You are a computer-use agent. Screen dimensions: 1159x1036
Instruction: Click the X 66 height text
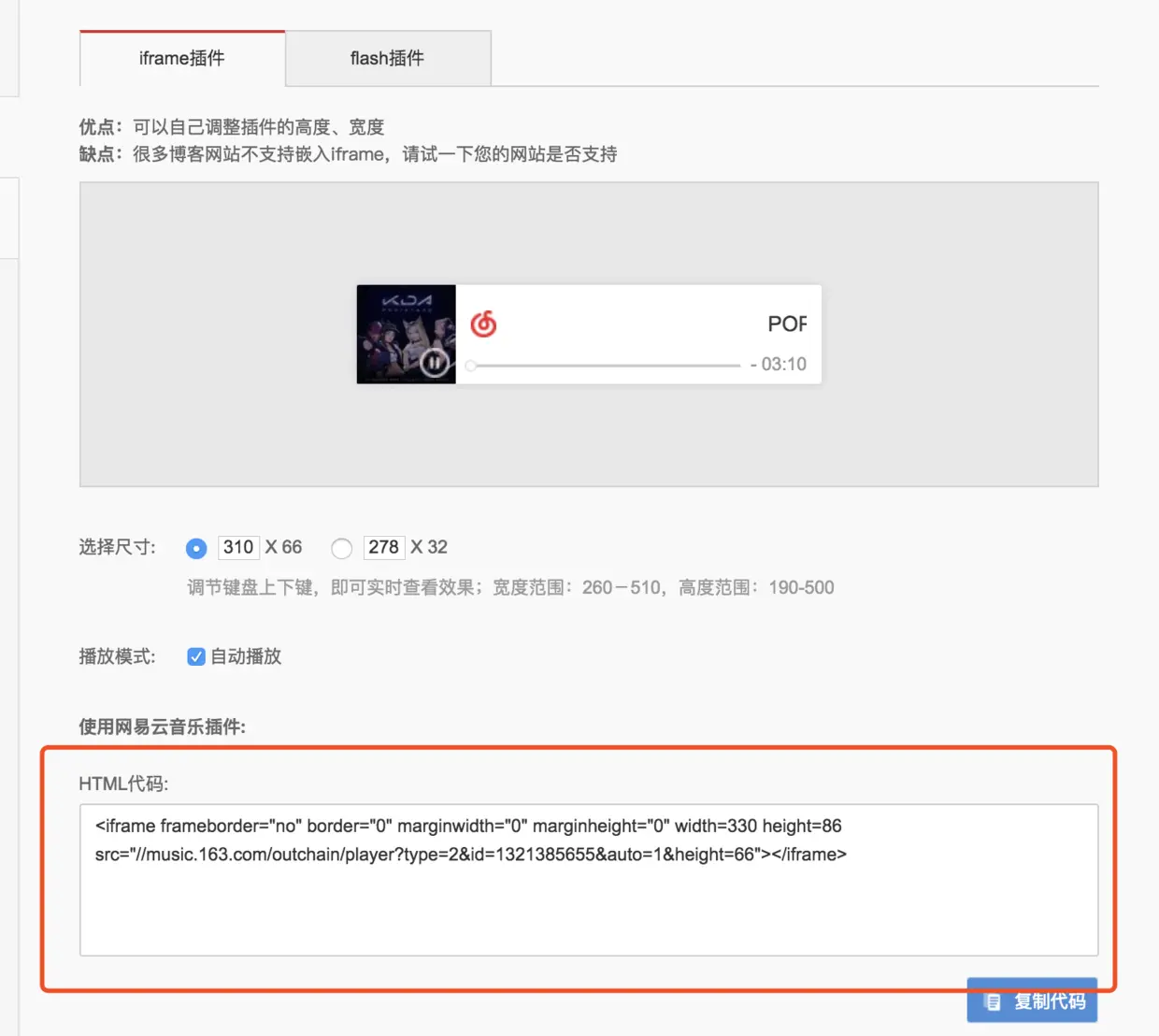(283, 547)
